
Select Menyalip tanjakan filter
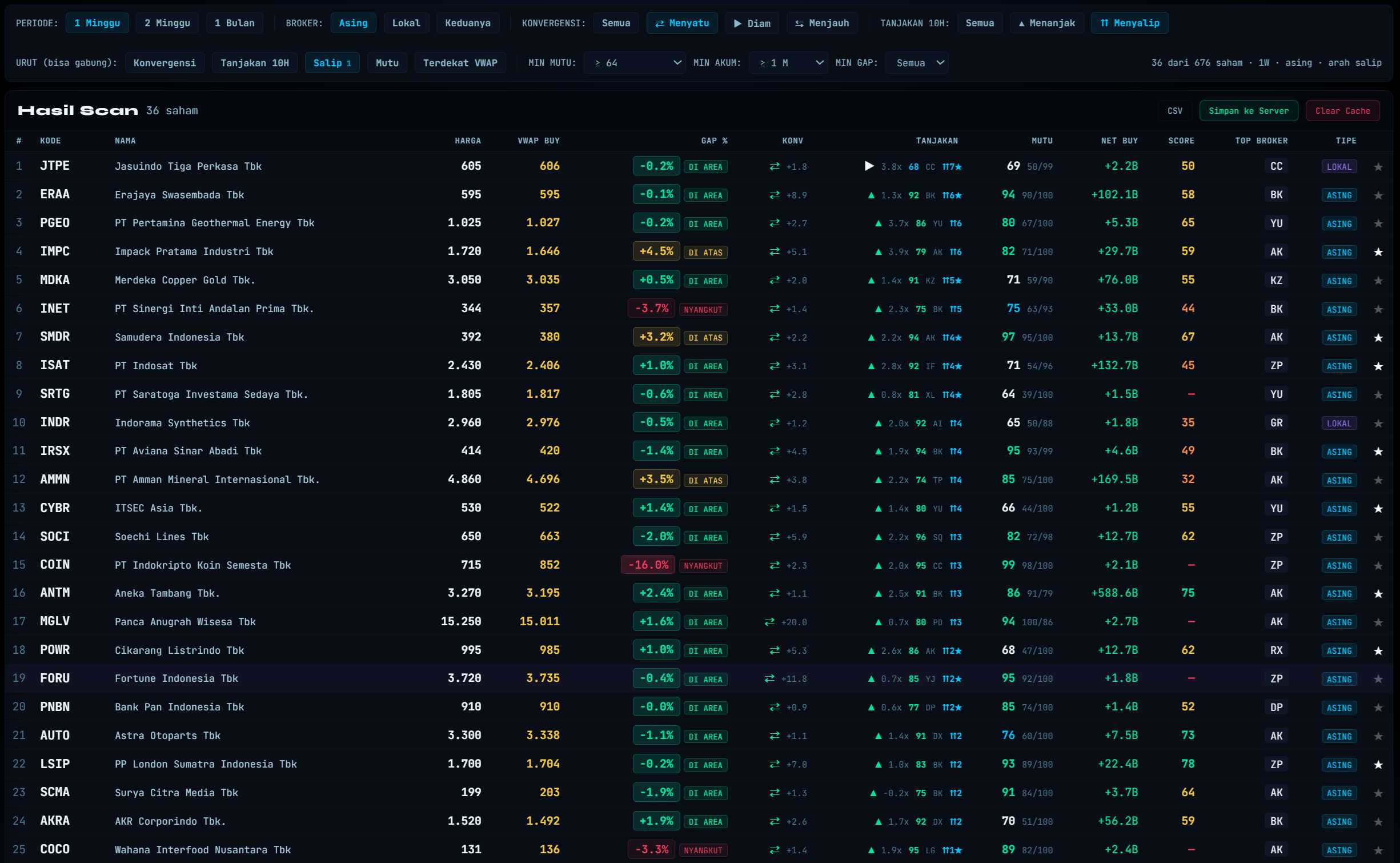click(1130, 23)
